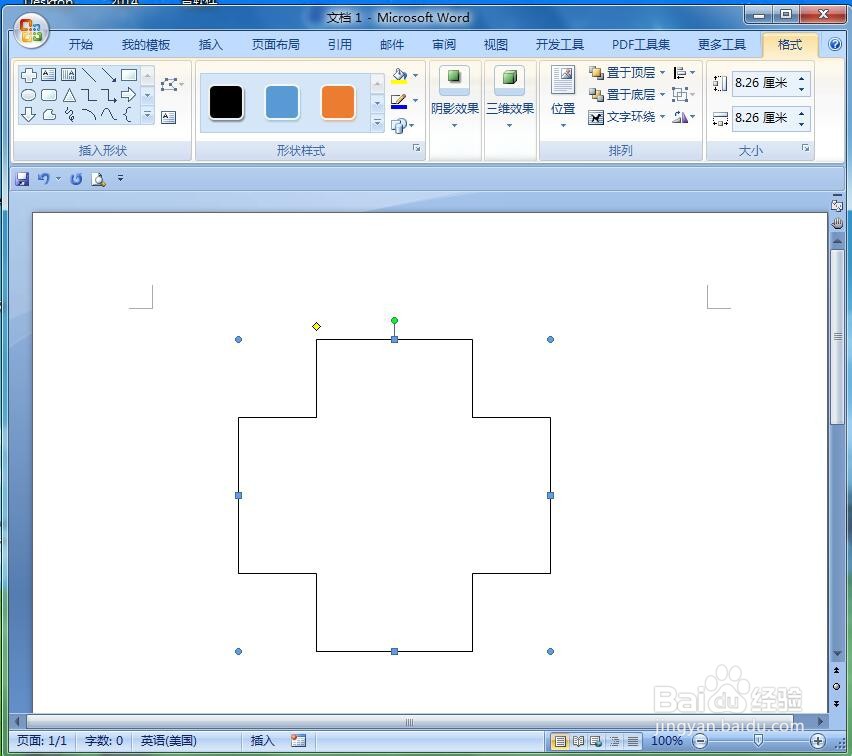Image resolution: width=852 pixels, height=756 pixels.
Task: Choose the elbow connector shape
Action: pyautogui.click(x=89, y=96)
